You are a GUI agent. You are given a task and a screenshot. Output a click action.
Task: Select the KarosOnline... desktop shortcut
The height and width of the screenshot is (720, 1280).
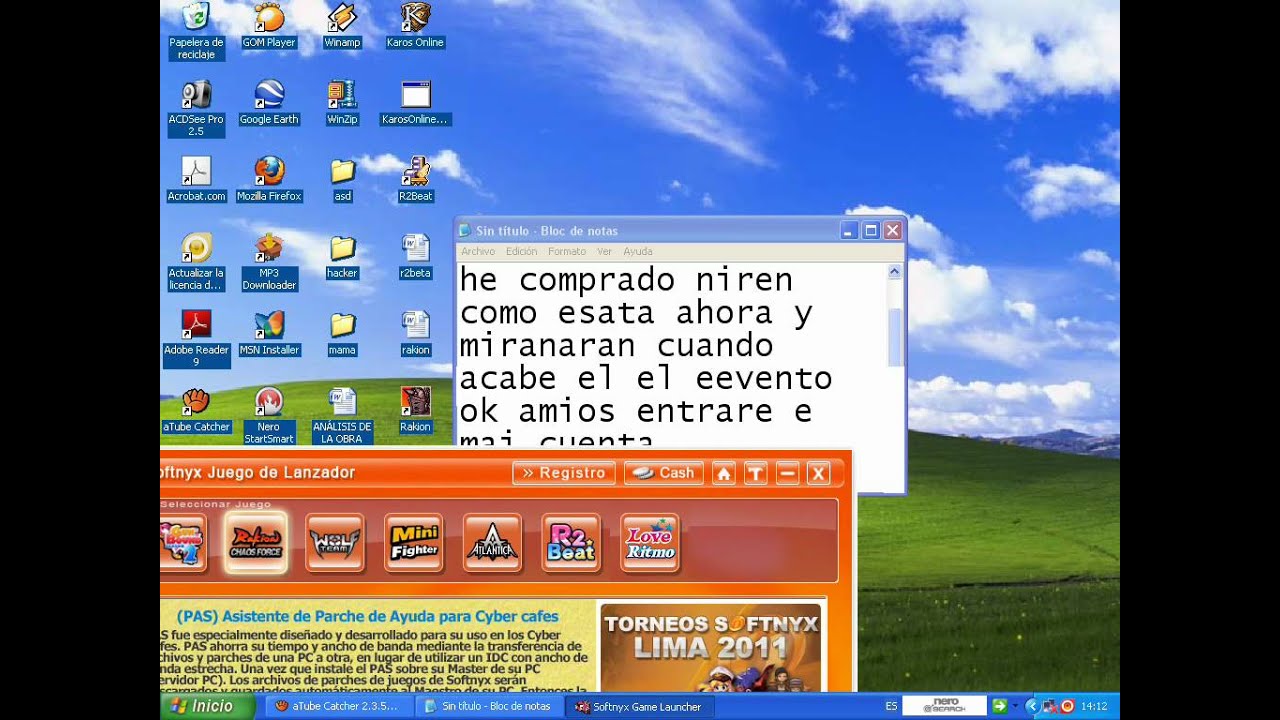tap(415, 104)
